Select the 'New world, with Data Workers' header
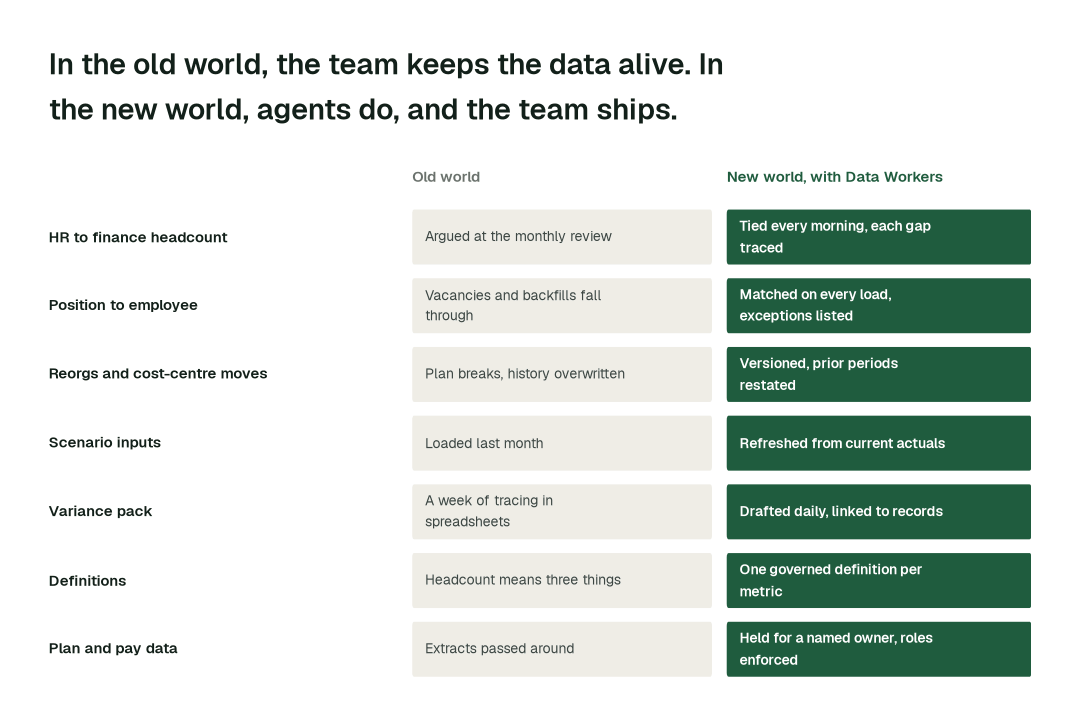This screenshot has width=1080, height=716. pyautogui.click(x=834, y=177)
